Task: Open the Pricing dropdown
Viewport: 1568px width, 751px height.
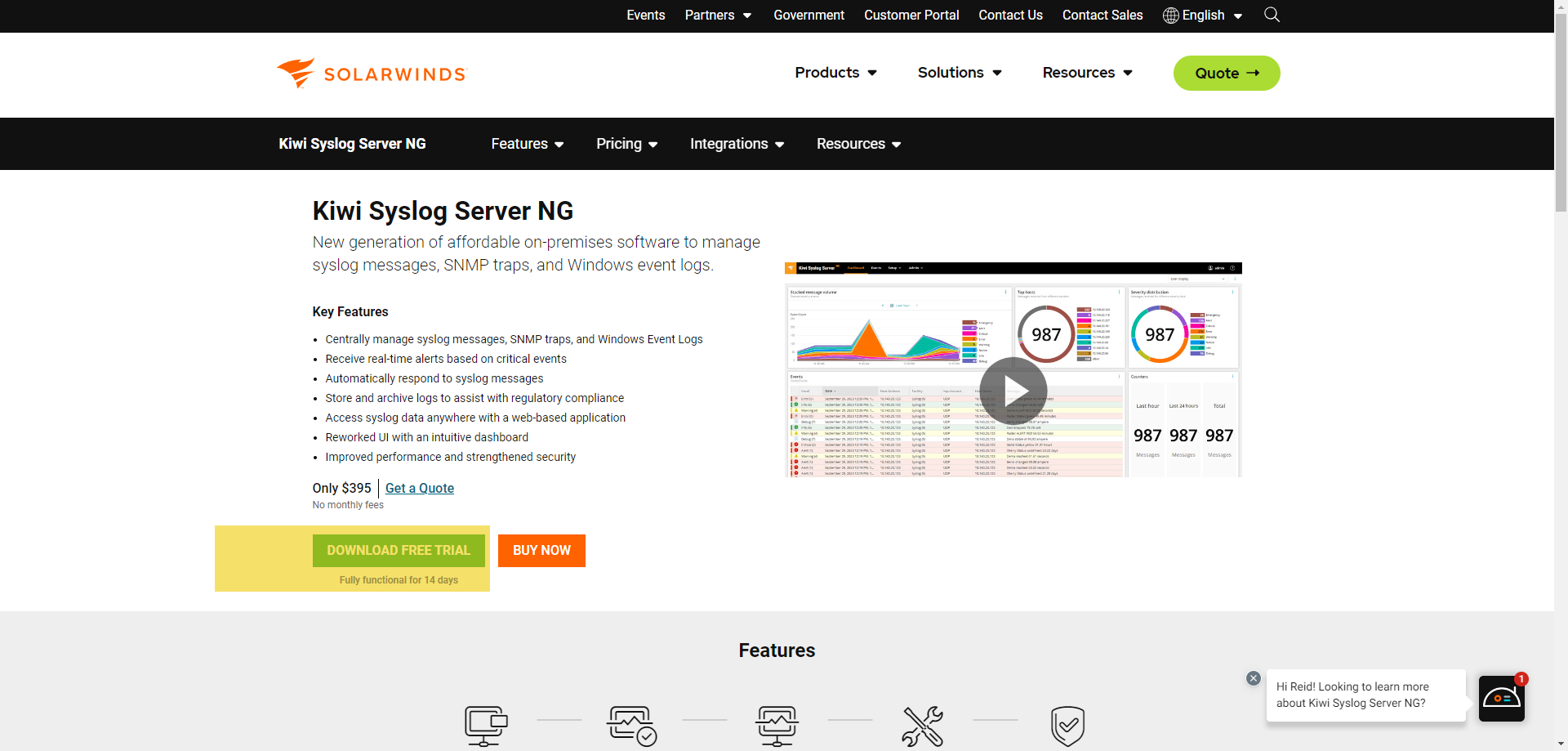Action: click(627, 144)
